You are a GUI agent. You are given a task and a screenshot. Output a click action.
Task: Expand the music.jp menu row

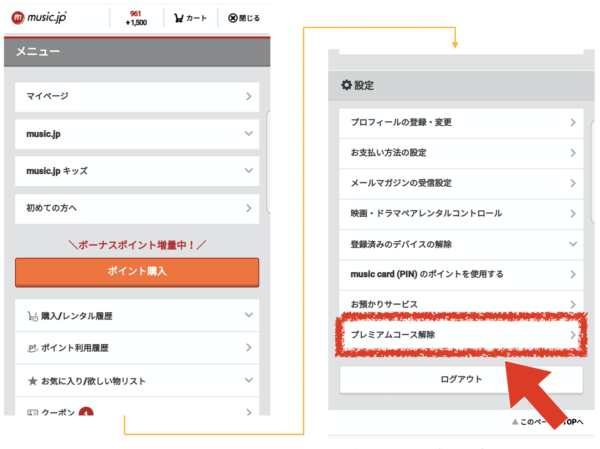[137, 134]
